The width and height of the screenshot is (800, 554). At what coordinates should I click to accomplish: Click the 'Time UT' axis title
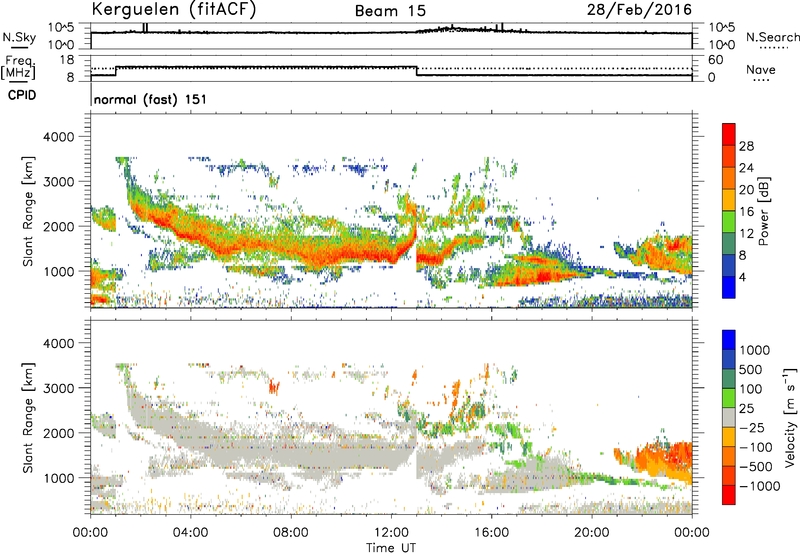[391, 547]
